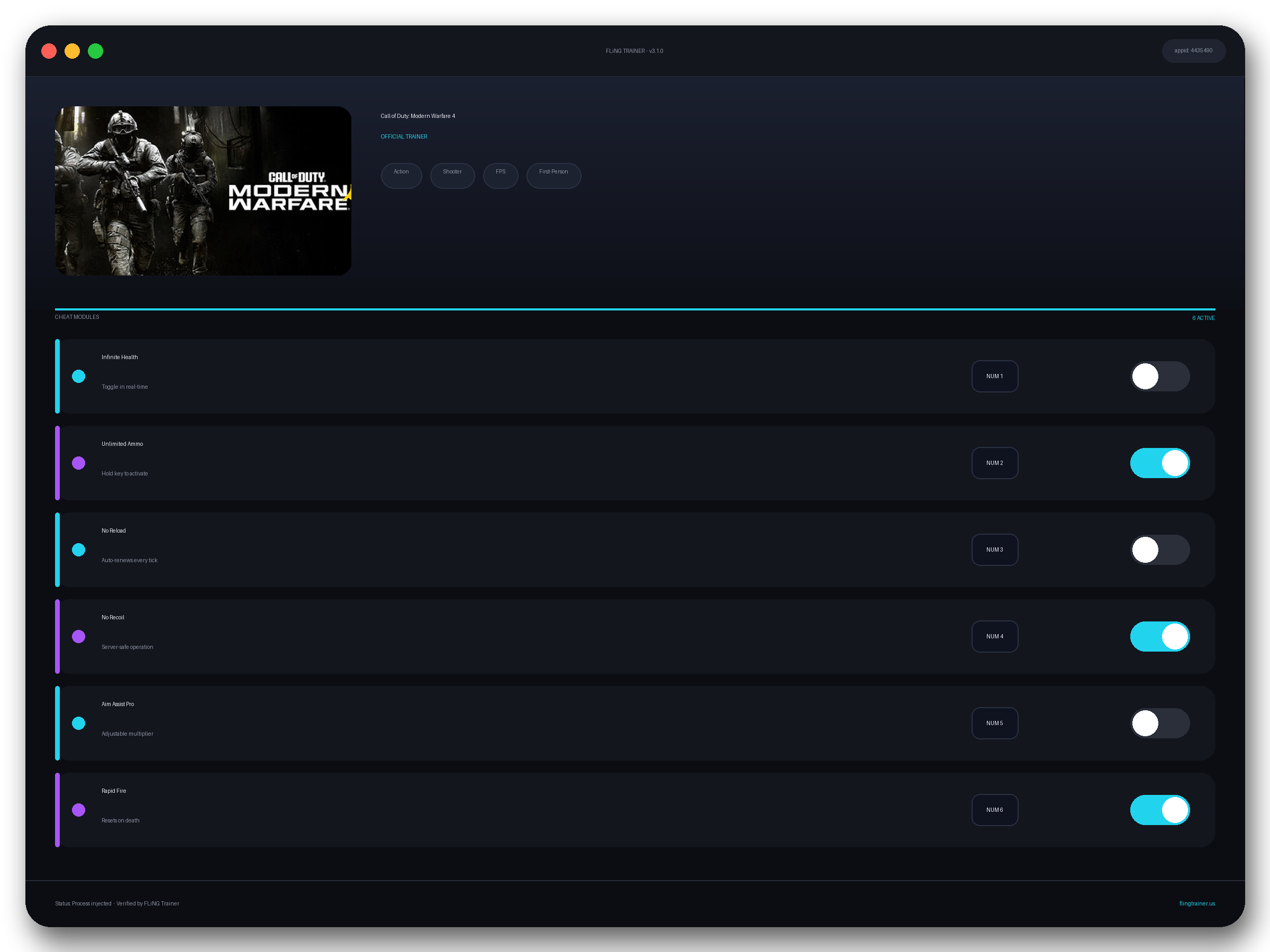Click the Status: Process injected text
The width and height of the screenshot is (1270, 952).
83,903
